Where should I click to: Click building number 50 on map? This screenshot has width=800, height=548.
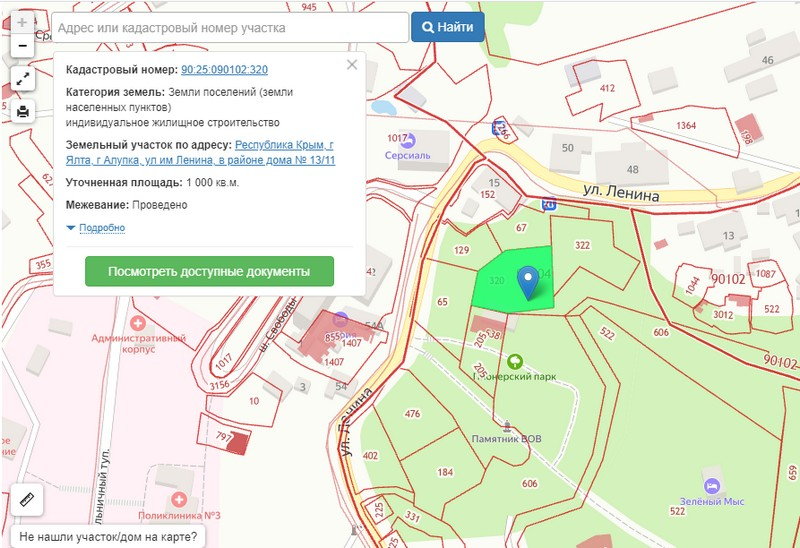point(567,148)
